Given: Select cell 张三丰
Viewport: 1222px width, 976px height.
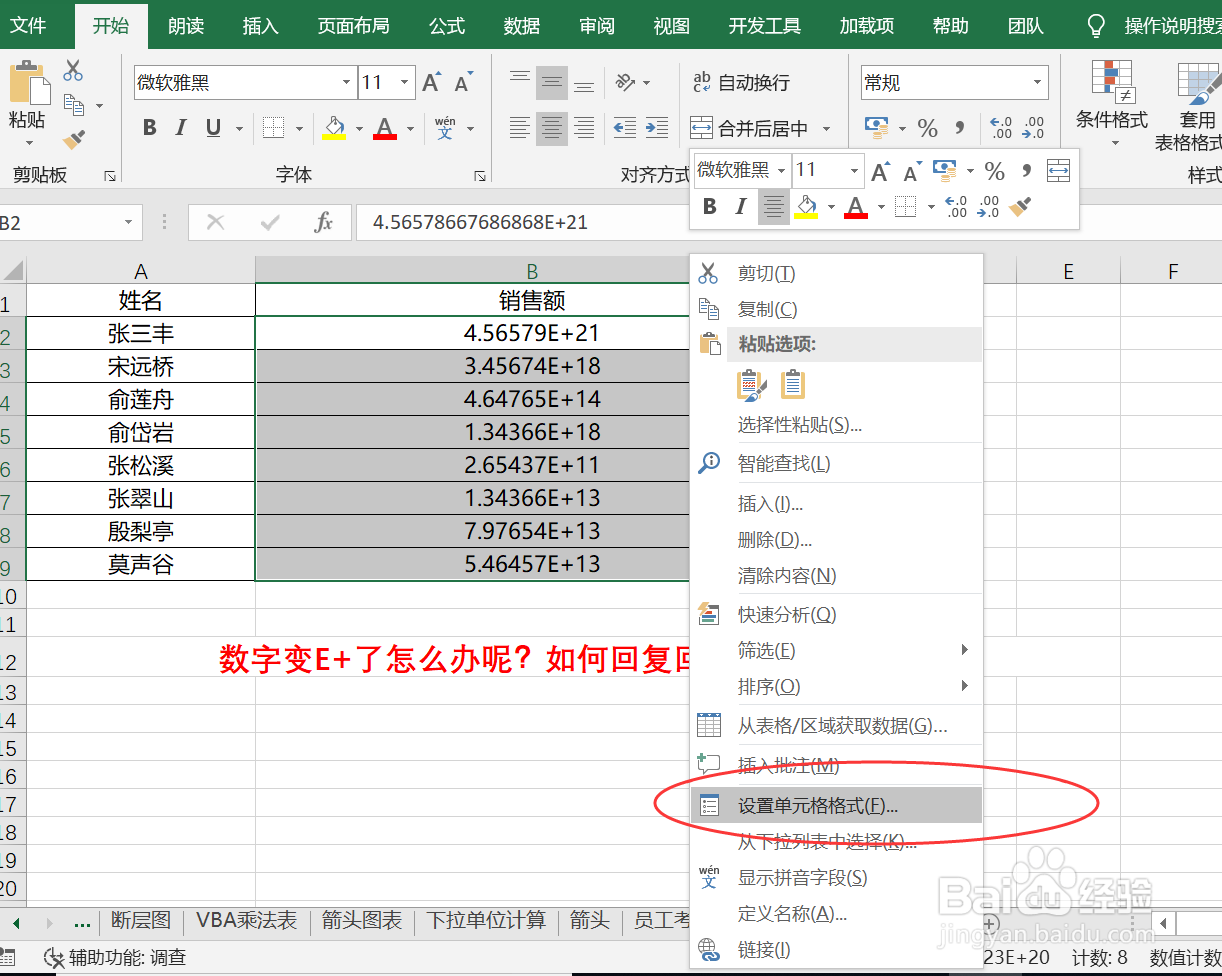Looking at the screenshot, I should click(141, 333).
